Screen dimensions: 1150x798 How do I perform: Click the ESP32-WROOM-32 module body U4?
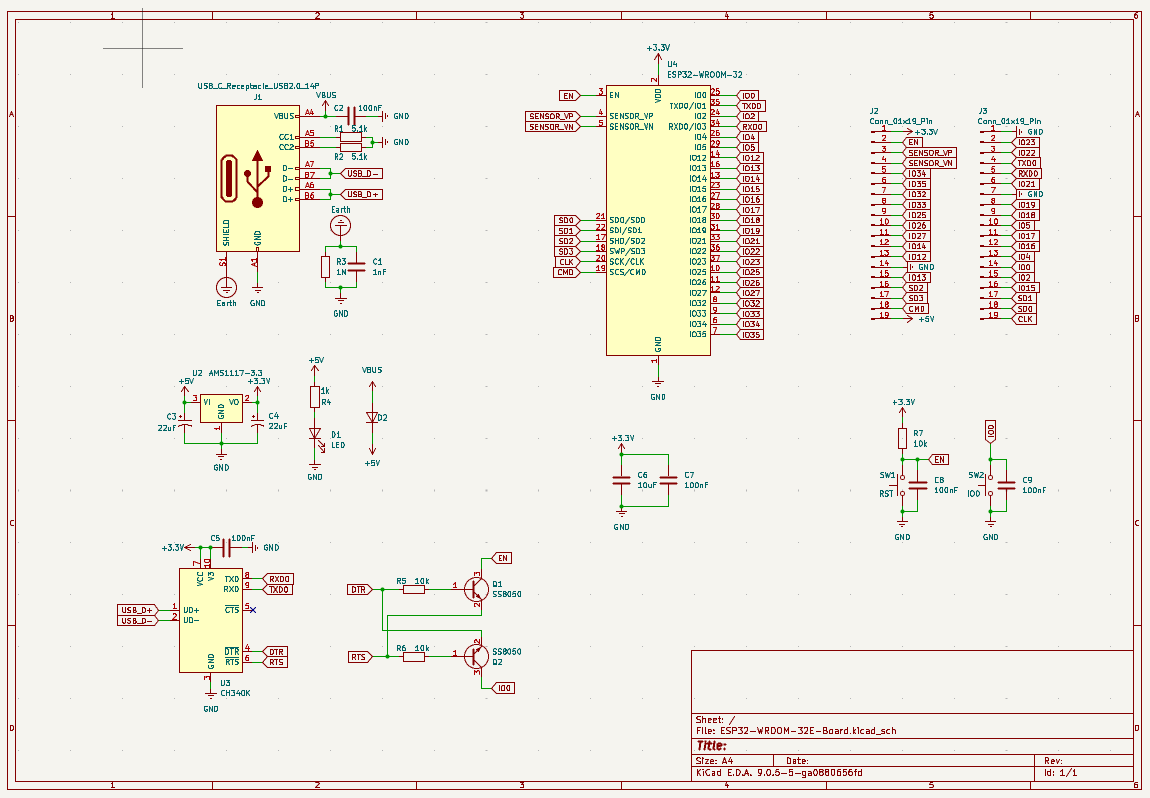point(656,219)
